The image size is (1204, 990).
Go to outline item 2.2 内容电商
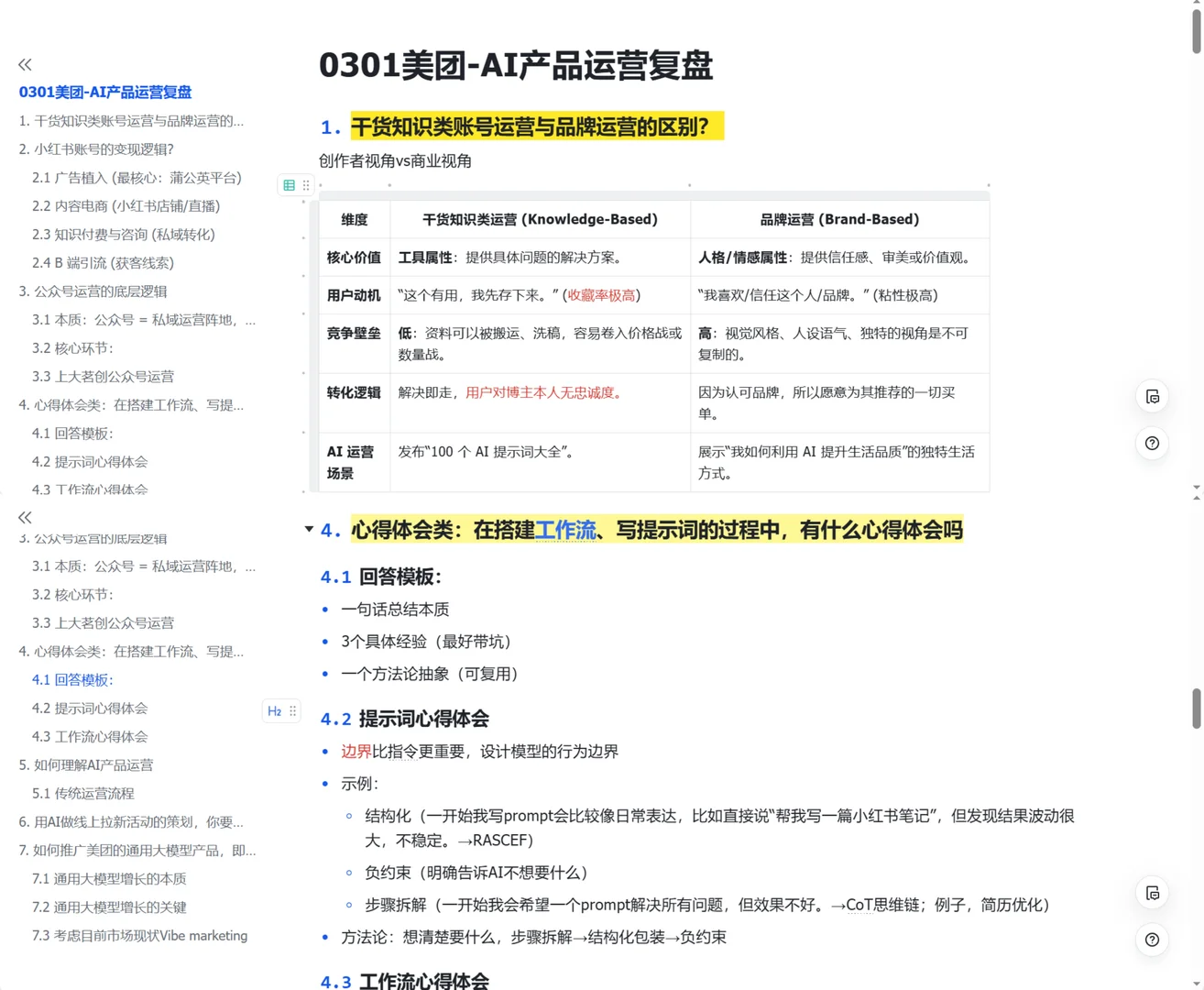click(x=126, y=205)
